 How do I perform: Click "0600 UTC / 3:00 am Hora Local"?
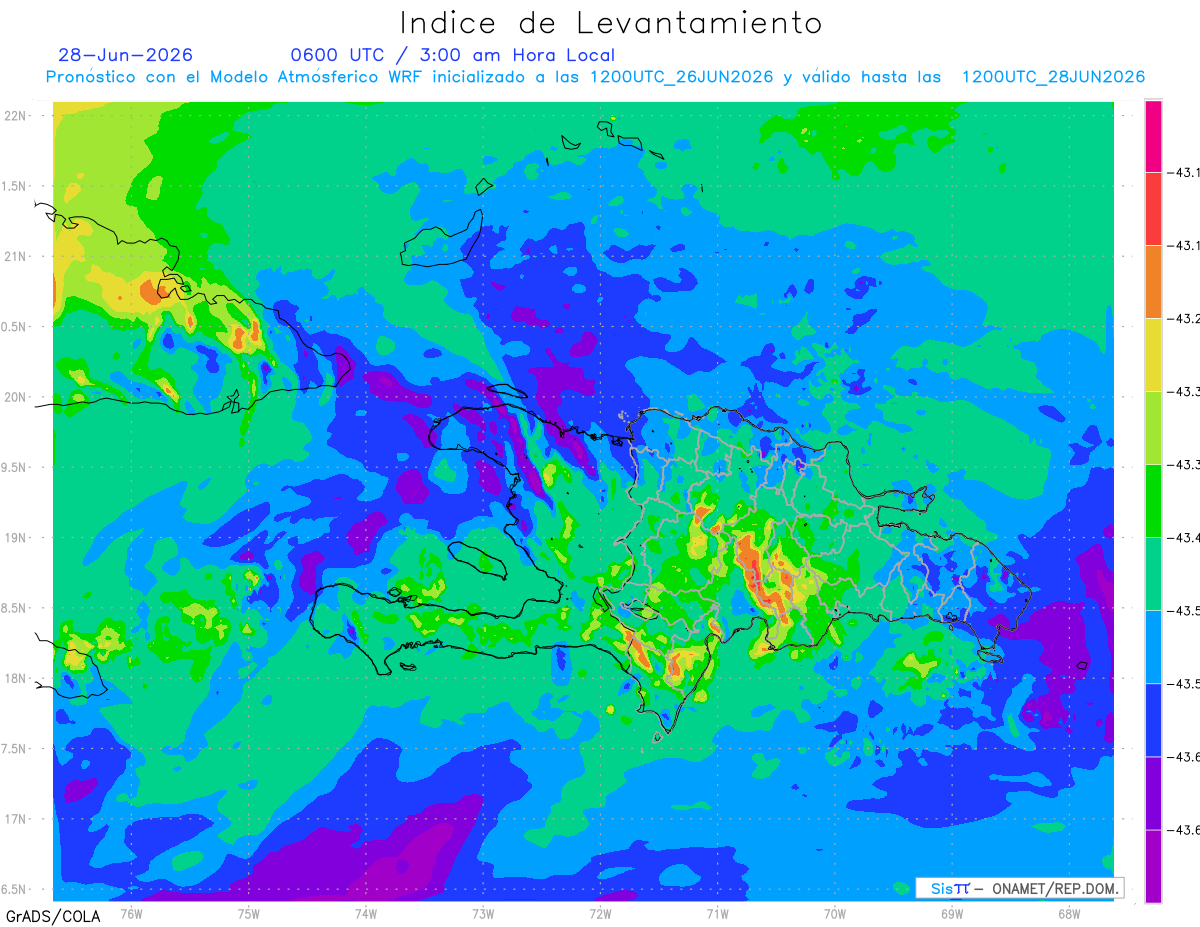[x=453, y=55]
